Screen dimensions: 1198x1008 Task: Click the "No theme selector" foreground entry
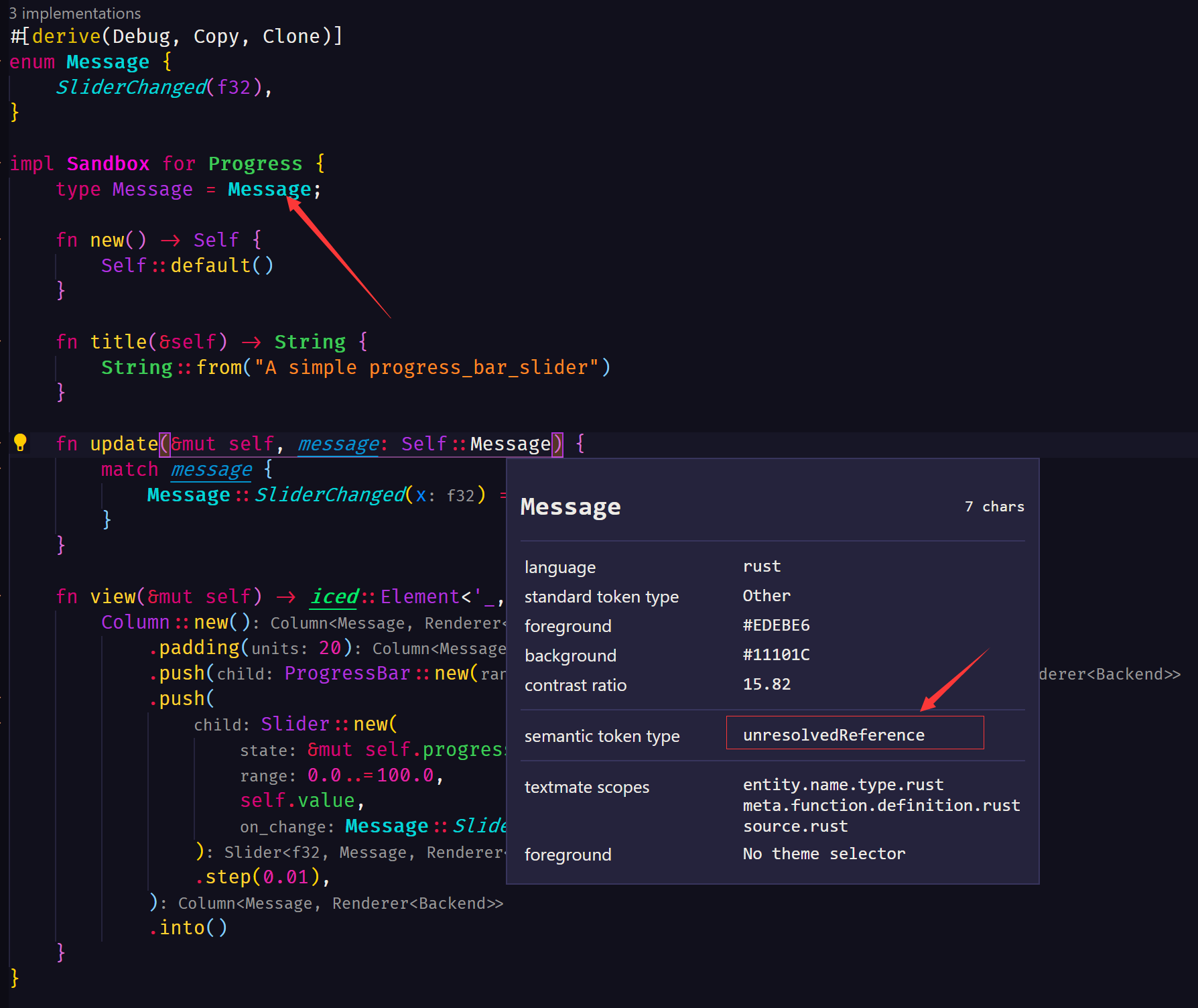click(823, 853)
